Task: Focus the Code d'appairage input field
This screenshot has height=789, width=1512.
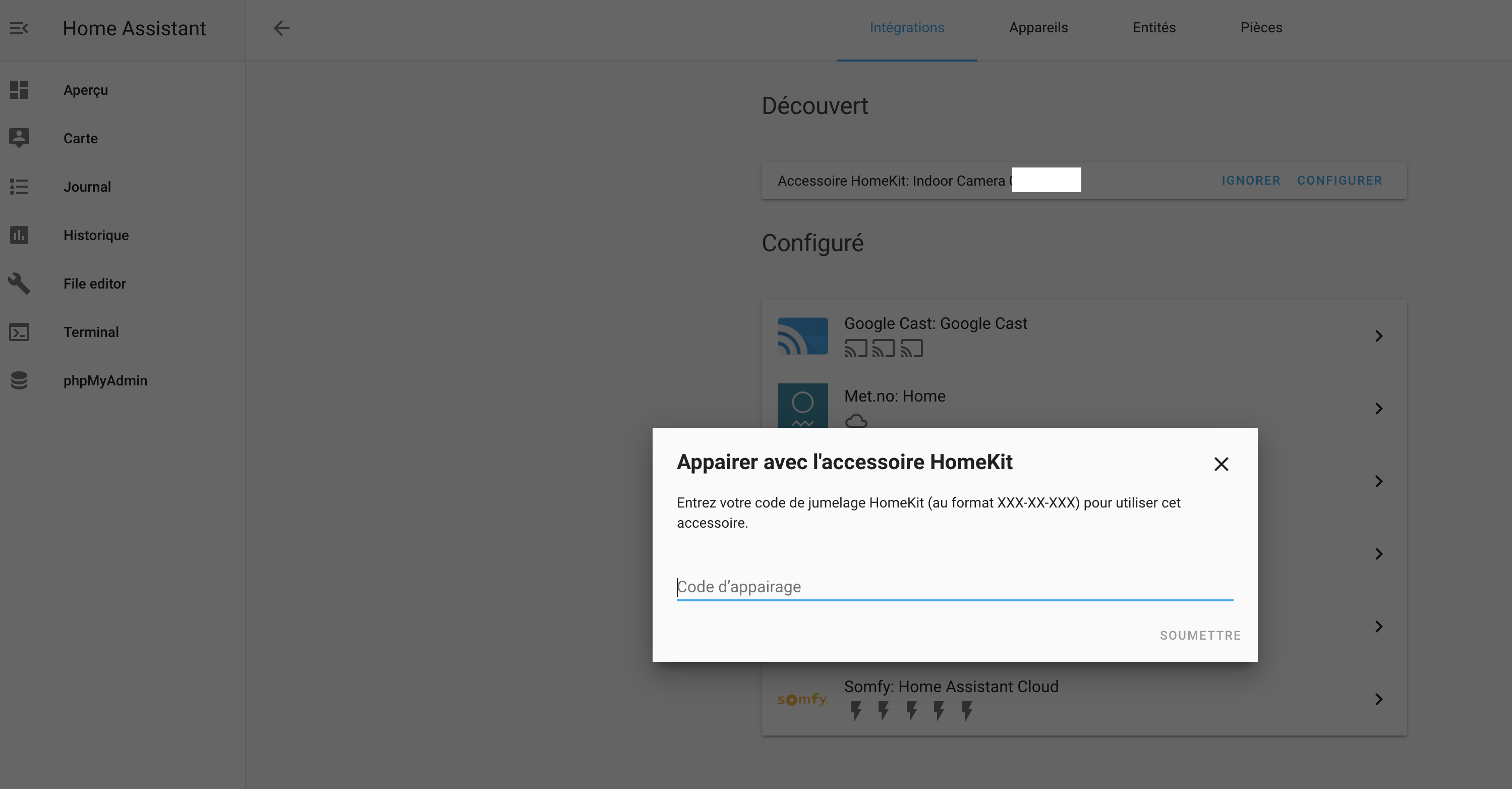Action: (x=954, y=587)
